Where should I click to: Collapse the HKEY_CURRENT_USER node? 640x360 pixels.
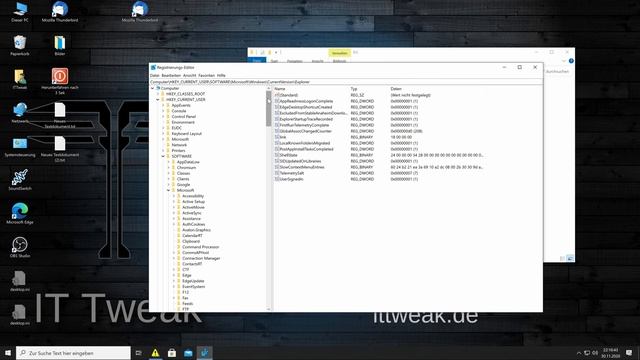click(x=158, y=100)
